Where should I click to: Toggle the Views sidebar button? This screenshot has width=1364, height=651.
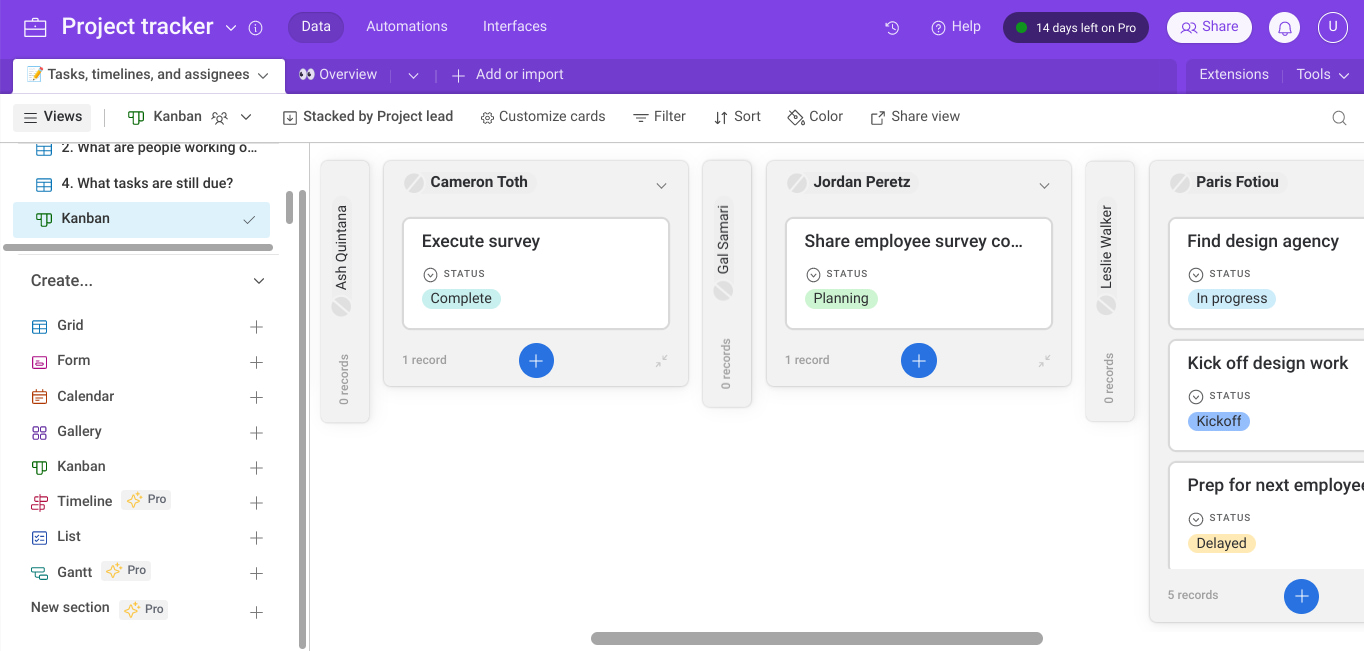coord(52,117)
